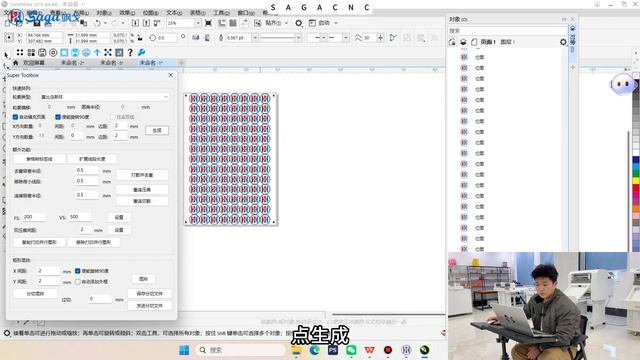The image size is (640, 360).
Task: Expand the Undo history dropdown arrow
Action: pos(105,23)
